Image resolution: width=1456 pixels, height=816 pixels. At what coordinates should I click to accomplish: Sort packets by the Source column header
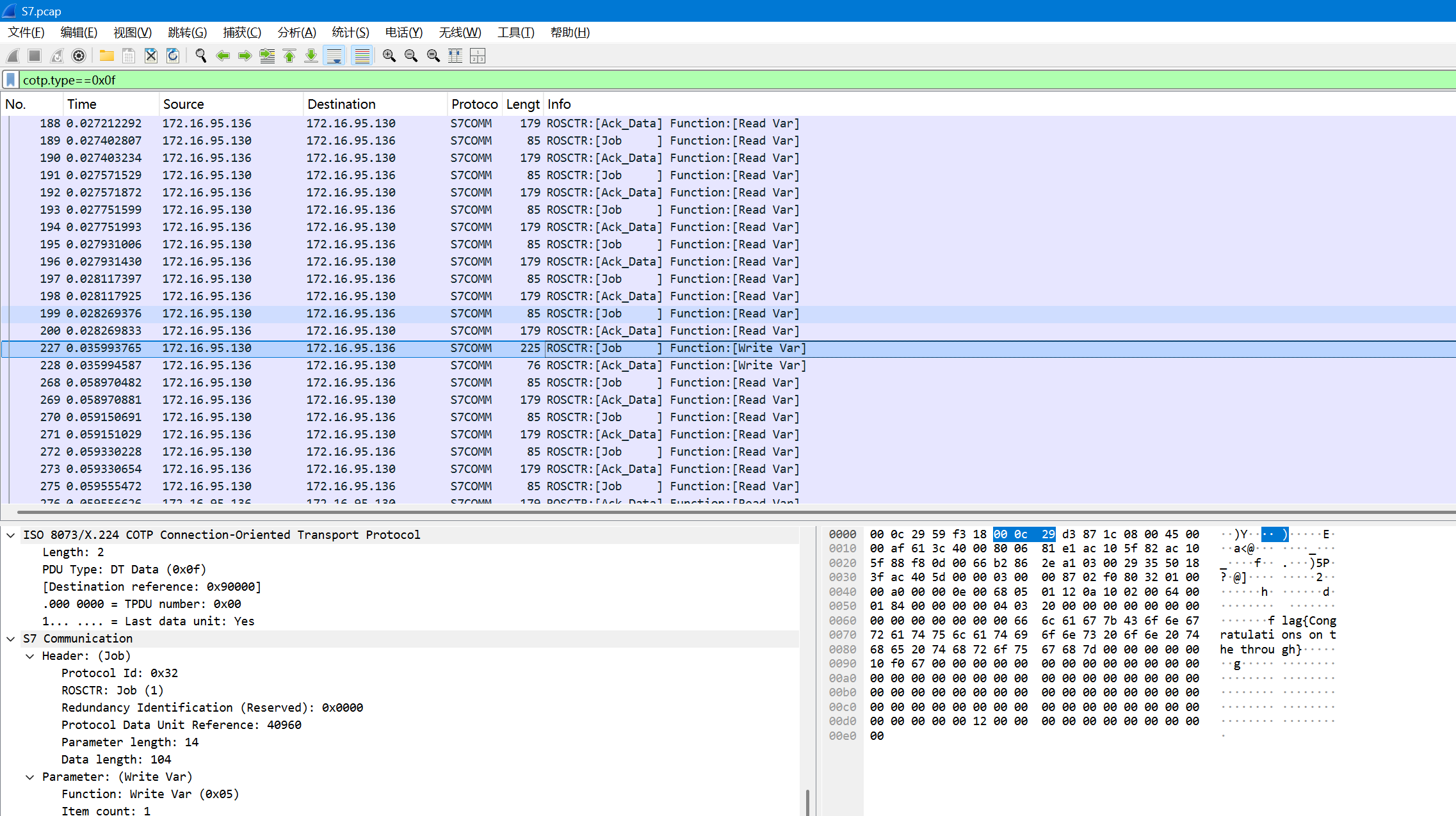coord(184,104)
